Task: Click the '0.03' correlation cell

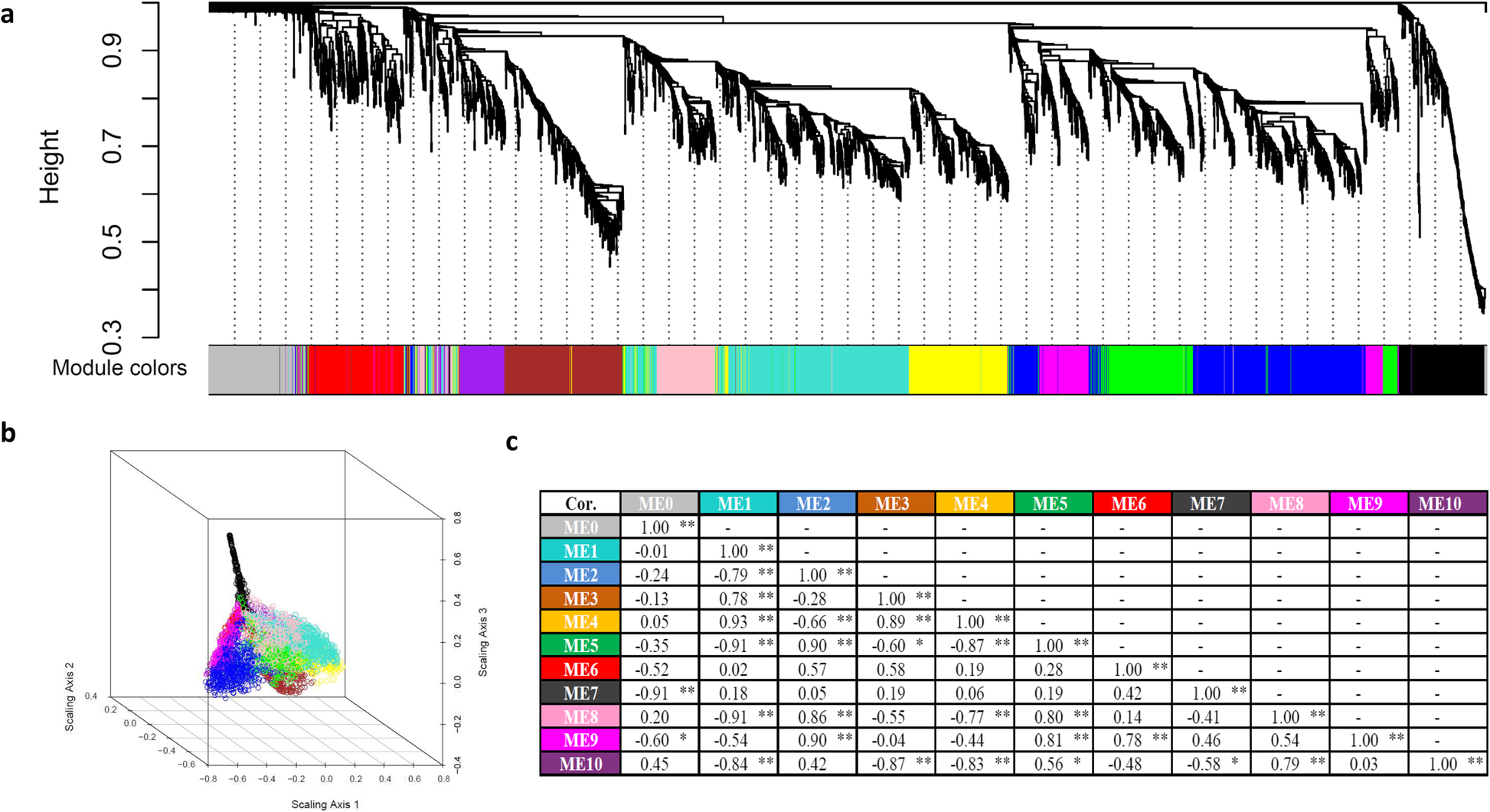Action: click(1369, 764)
